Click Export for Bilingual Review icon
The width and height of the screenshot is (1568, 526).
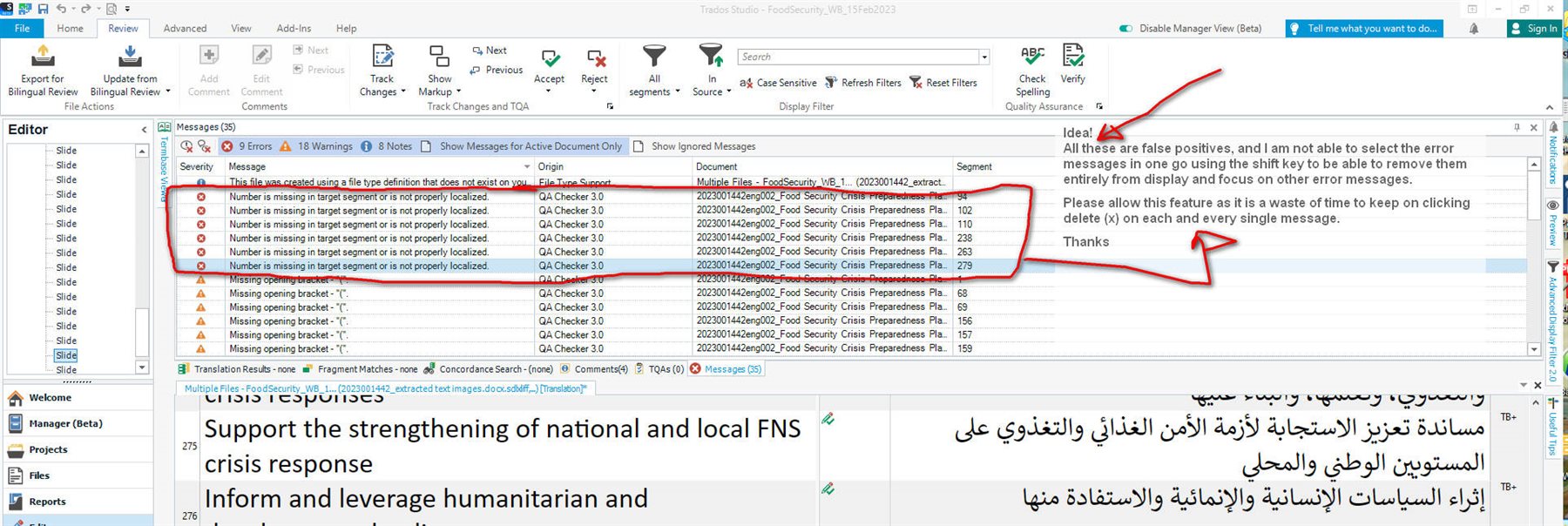tap(43, 57)
